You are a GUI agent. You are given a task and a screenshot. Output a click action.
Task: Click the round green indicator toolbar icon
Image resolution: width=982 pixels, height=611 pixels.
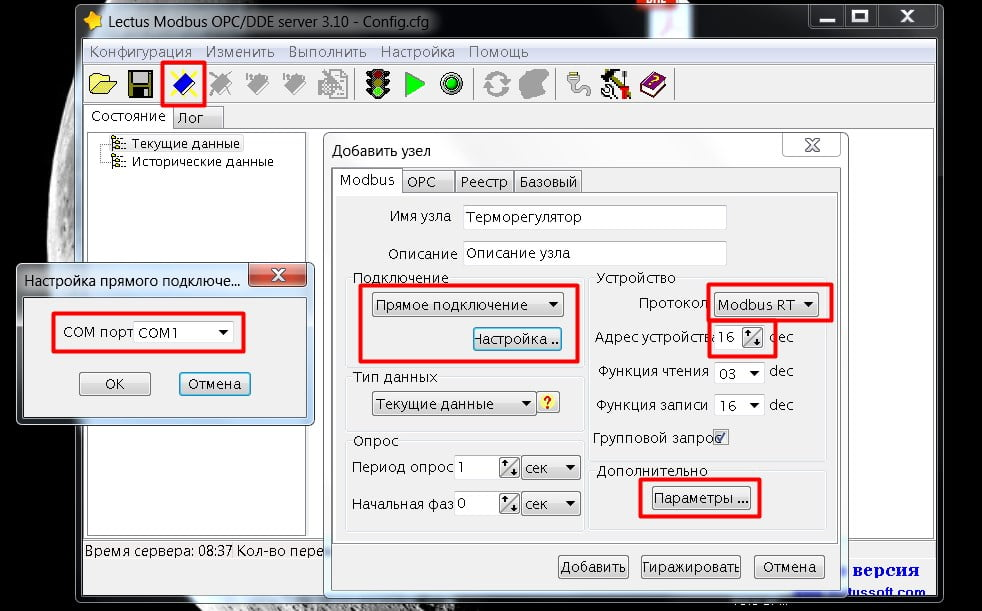452,84
